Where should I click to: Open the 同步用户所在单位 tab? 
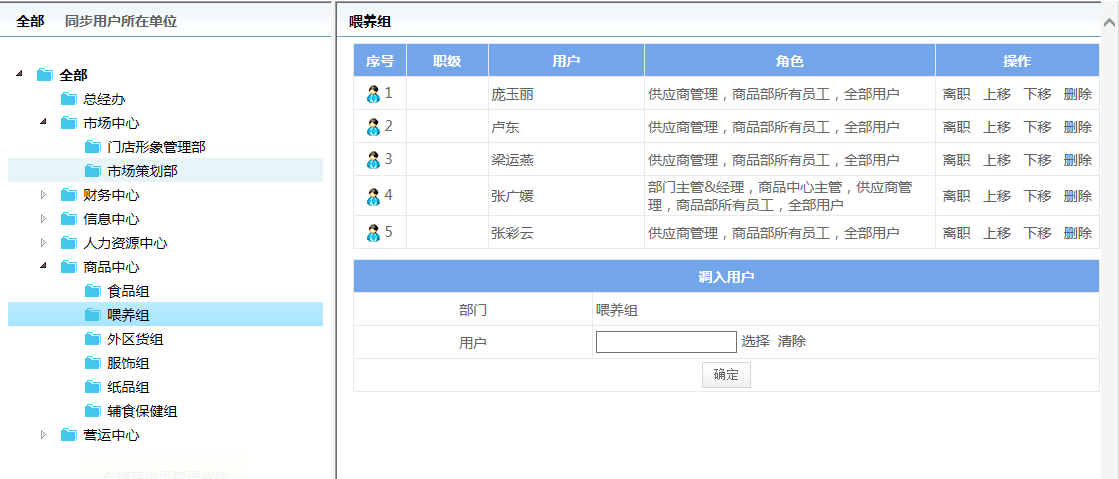click(121, 21)
